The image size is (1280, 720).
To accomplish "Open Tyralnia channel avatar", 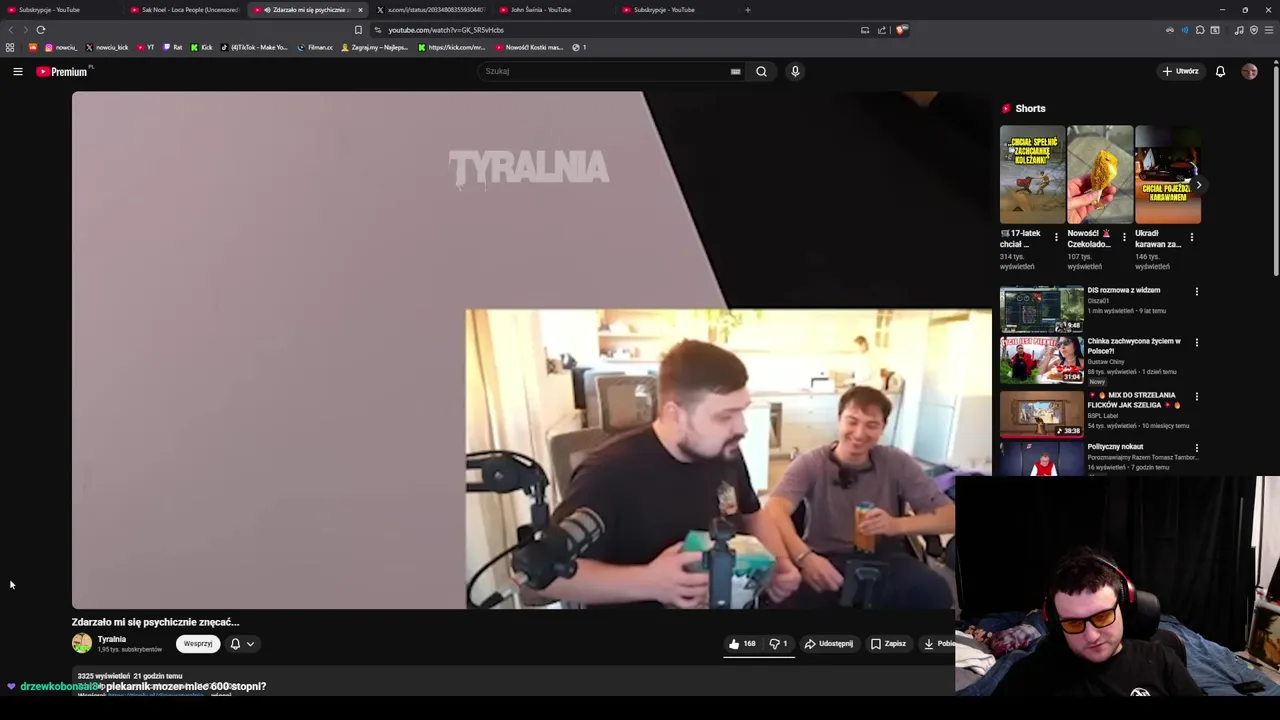I will pos(82,644).
